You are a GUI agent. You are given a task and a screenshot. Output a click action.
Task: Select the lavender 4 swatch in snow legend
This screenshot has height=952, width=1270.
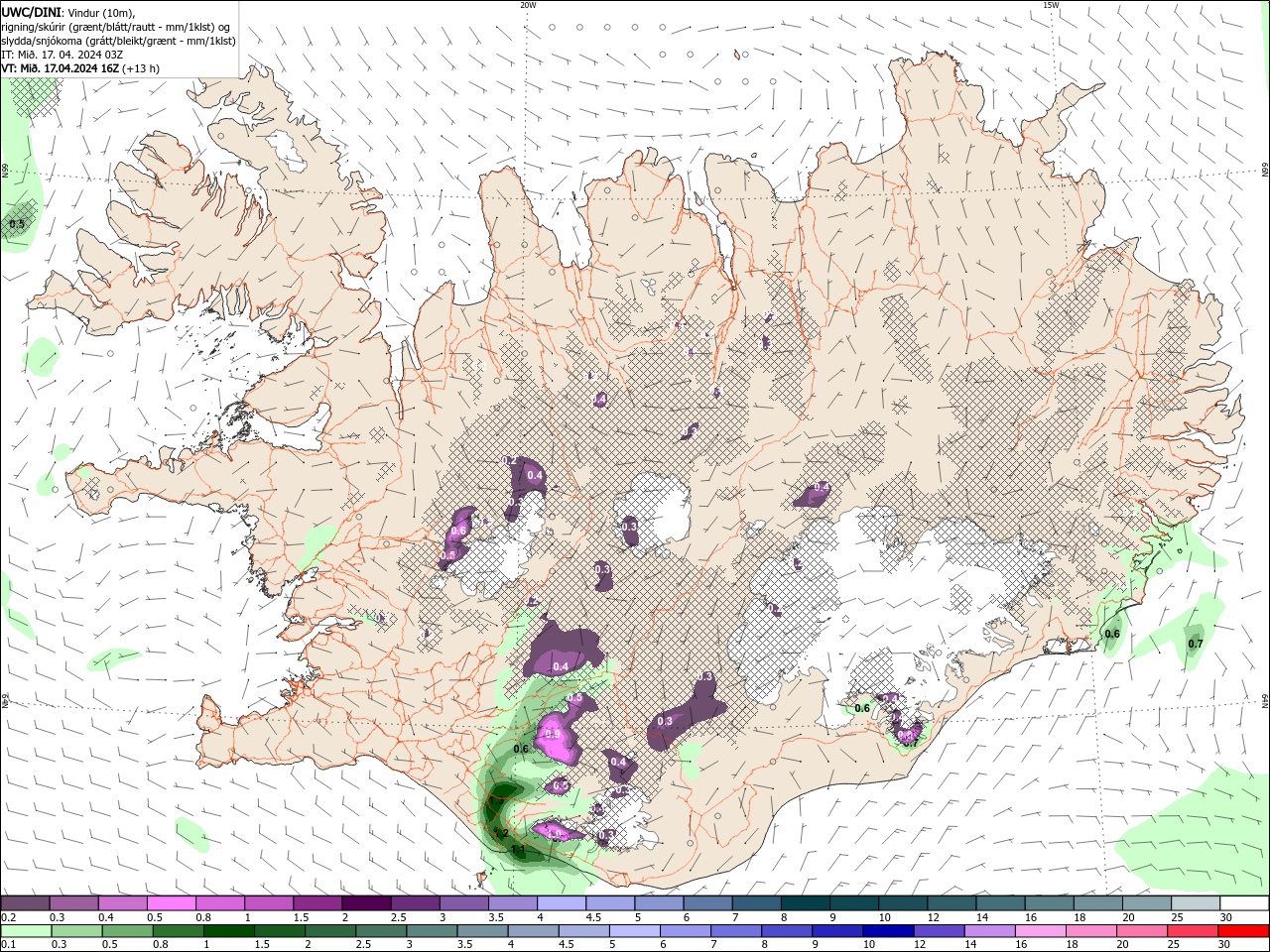pyautogui.click(x=561, y=903)
